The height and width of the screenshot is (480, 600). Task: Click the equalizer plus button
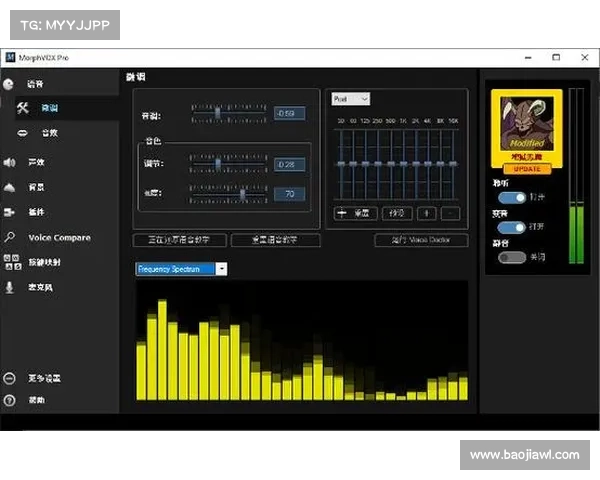(x=427, y=213)
